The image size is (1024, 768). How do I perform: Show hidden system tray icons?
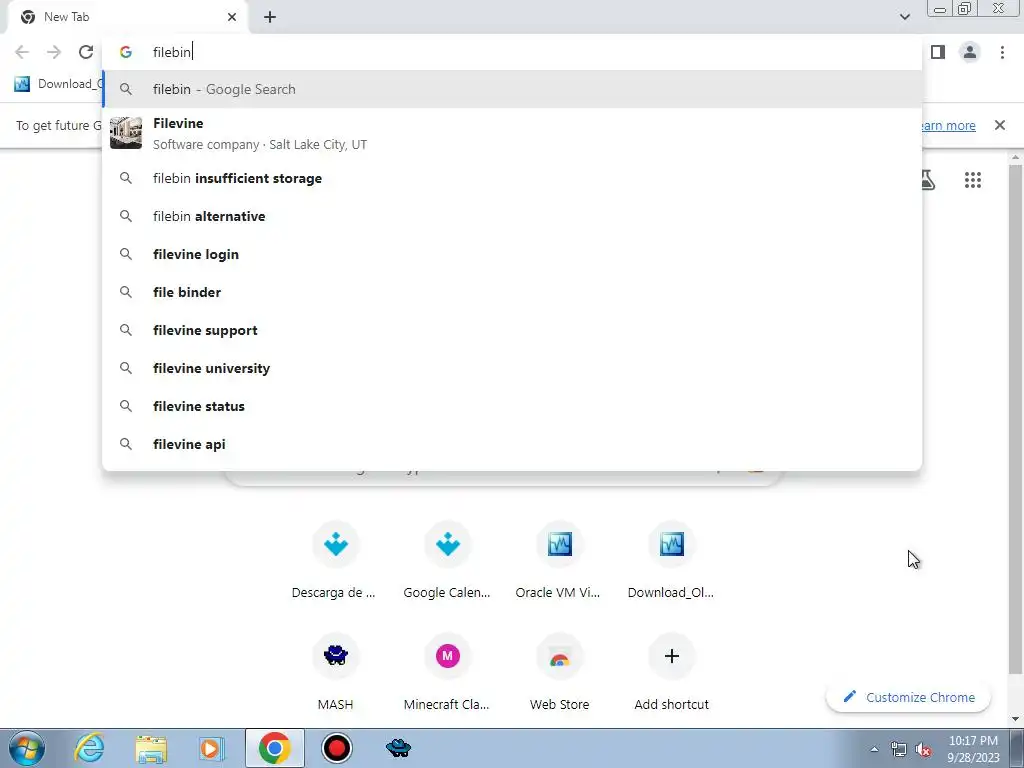click(874, 749)
